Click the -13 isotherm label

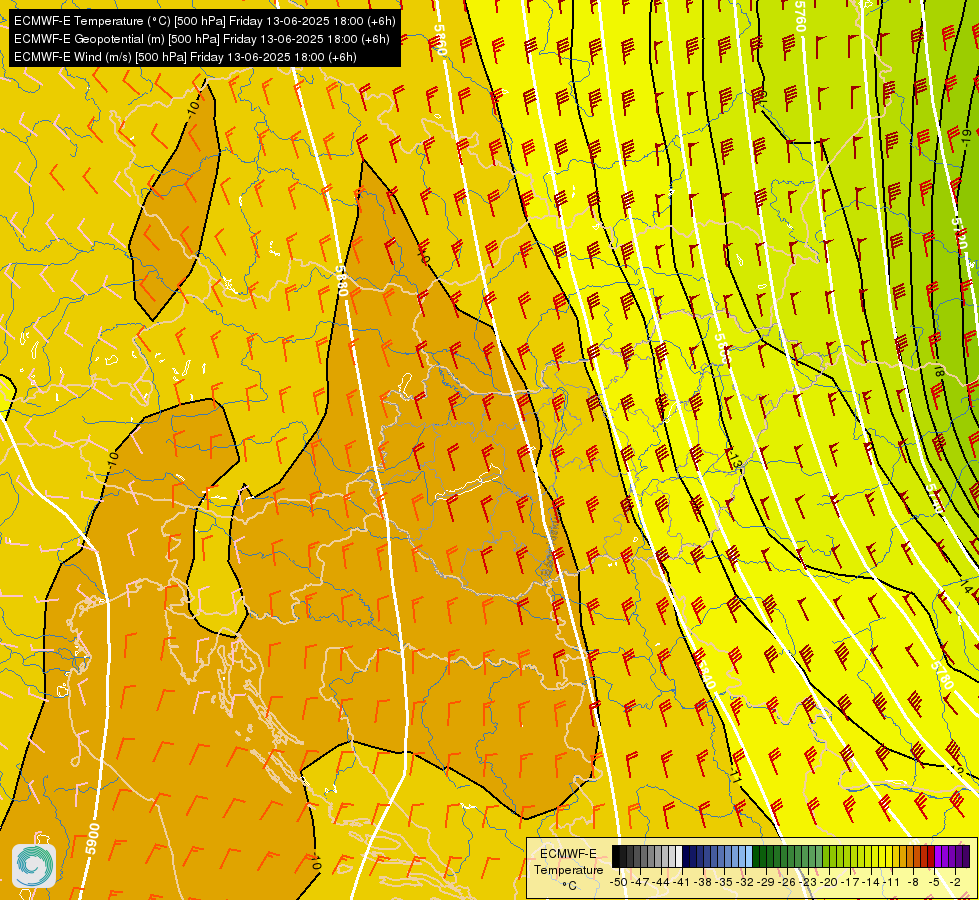tap(735, 461)
